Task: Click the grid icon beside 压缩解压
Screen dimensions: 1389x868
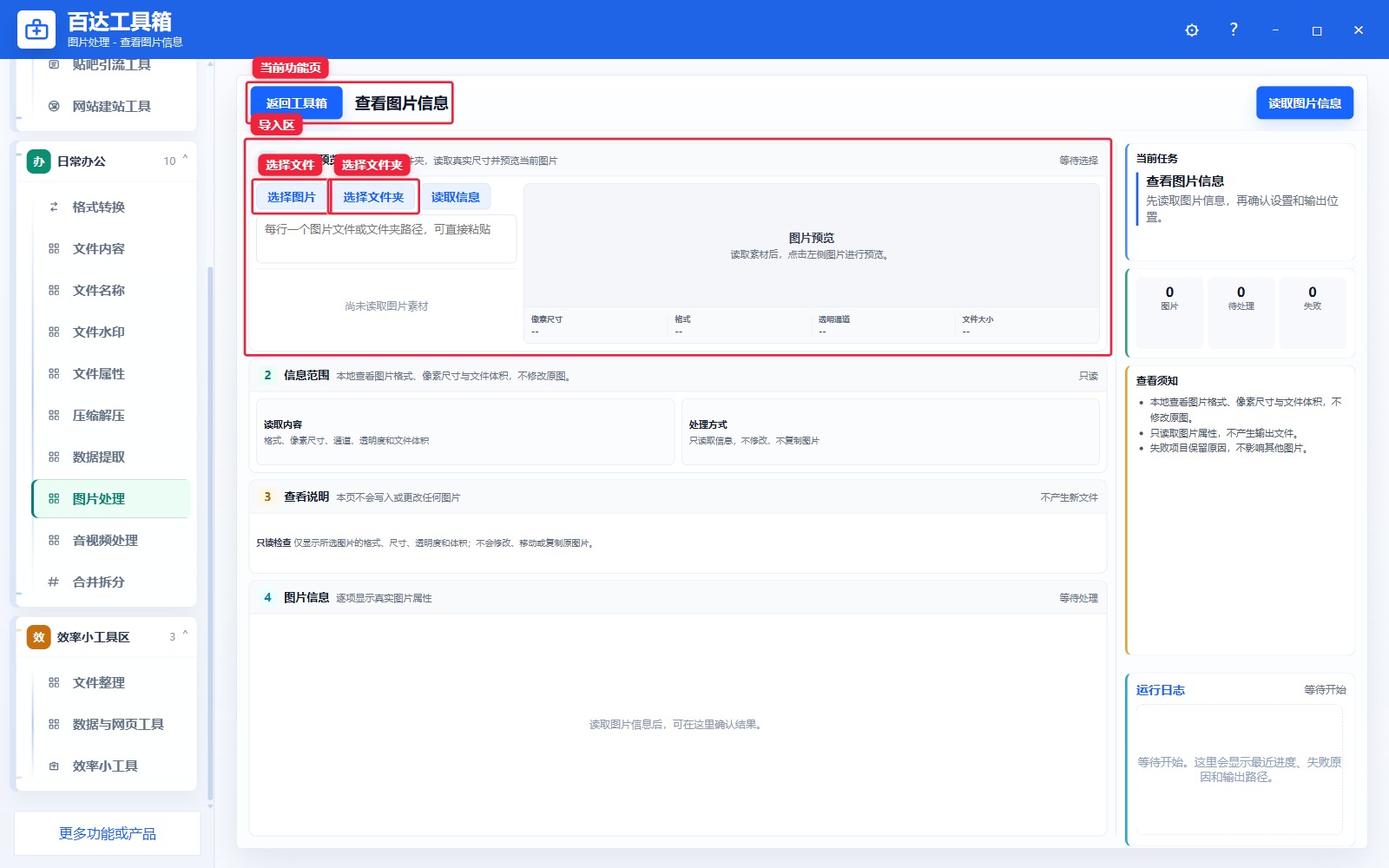Action: pyautogui.click(x=54, y=416)
